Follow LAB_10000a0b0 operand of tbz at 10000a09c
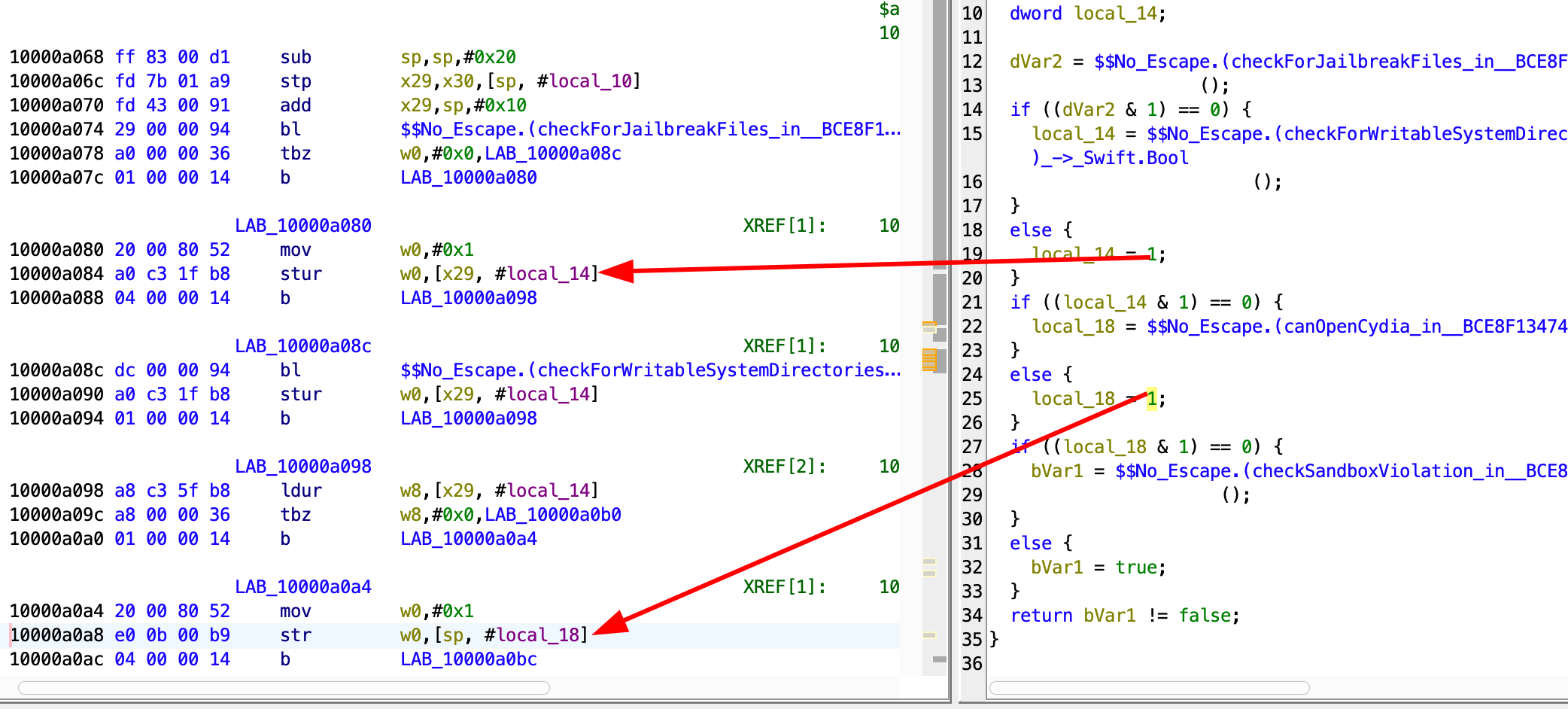The width and height of the screenshot is (1568, 709). click(x=553, y=515)
